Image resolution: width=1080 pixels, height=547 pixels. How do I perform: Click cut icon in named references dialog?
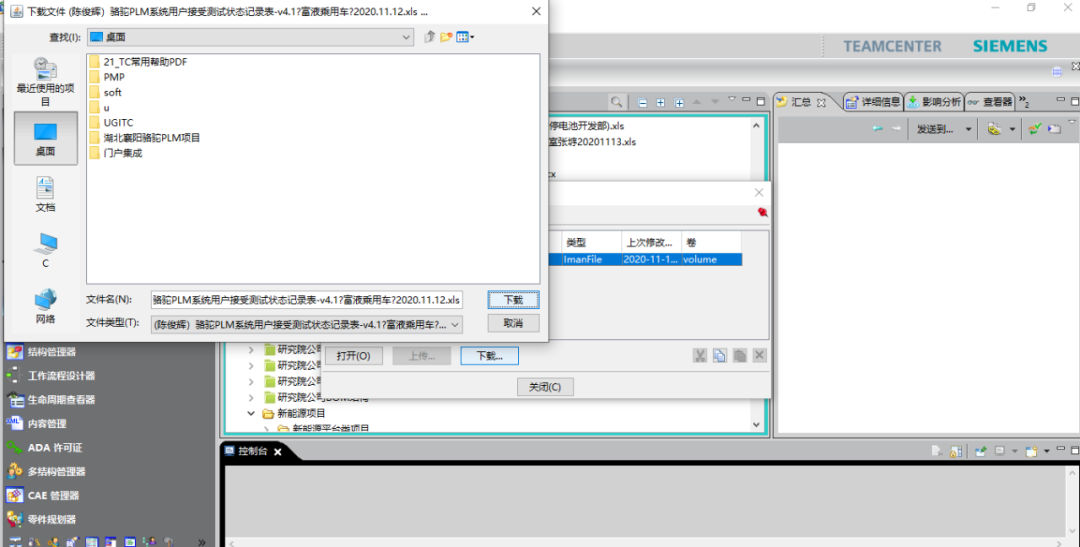pyautogui.click(x=700, y=355)
